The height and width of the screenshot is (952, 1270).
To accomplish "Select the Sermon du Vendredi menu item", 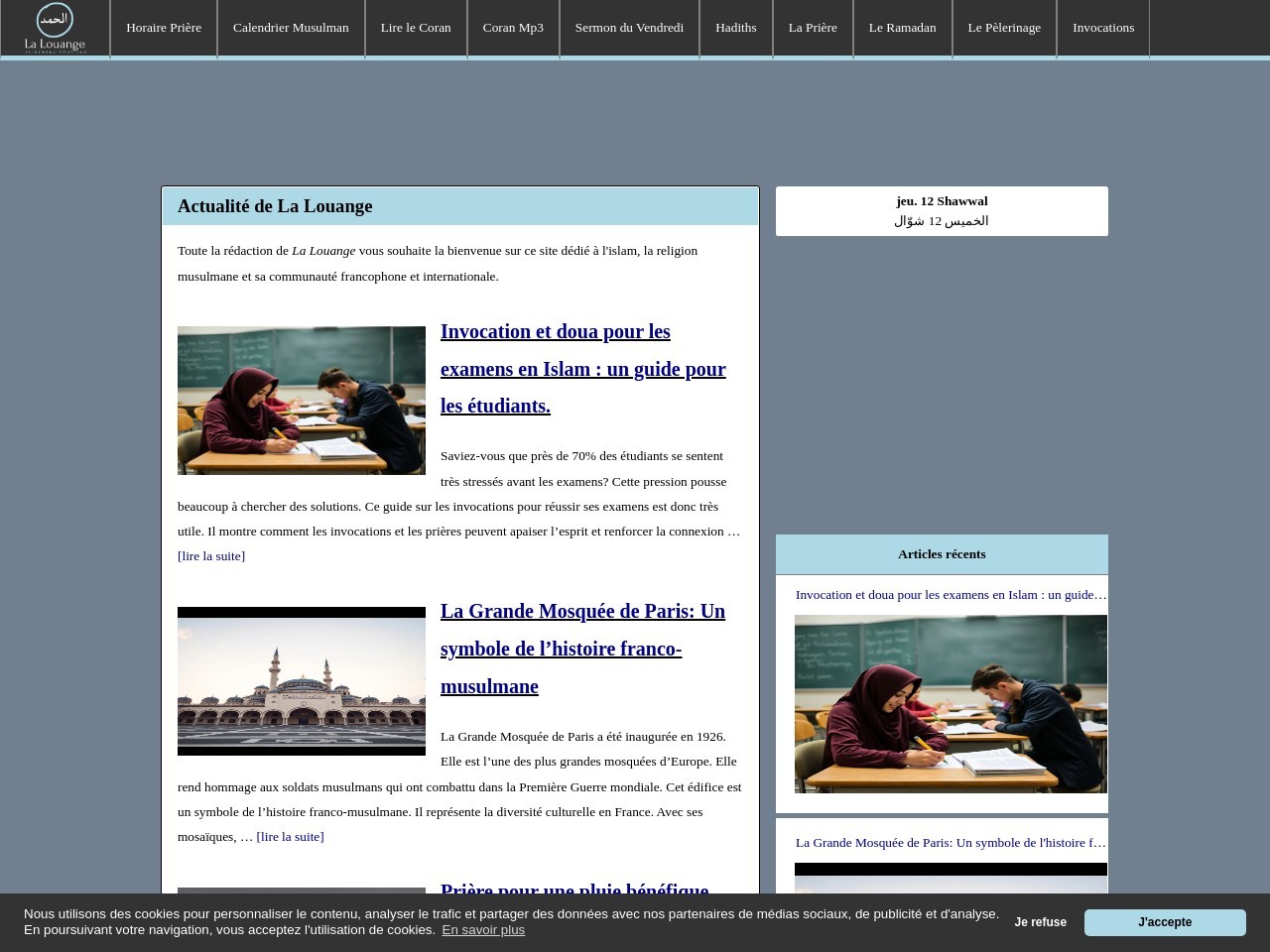I will [629, 28].
